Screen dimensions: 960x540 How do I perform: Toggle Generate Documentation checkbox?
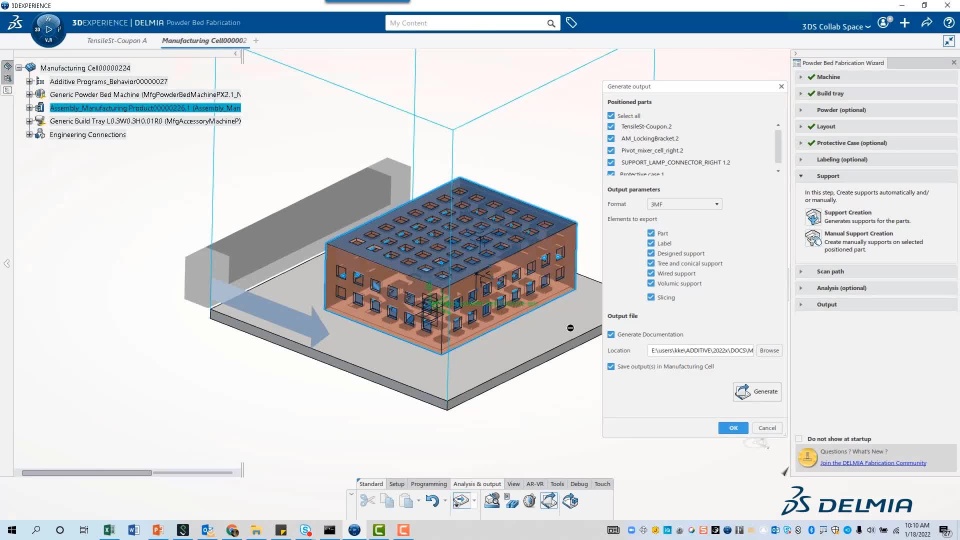611,334
